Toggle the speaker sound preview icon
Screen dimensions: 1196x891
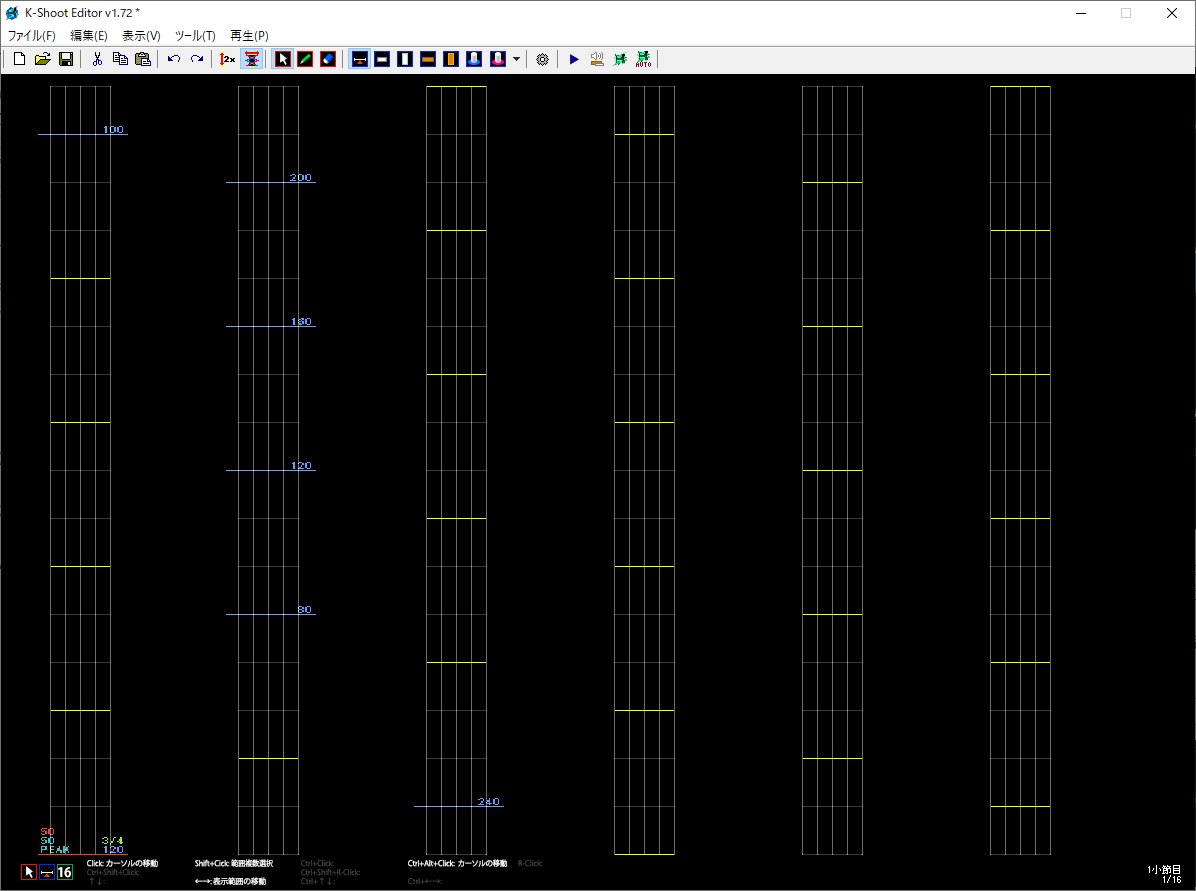(x=597, y=59)
